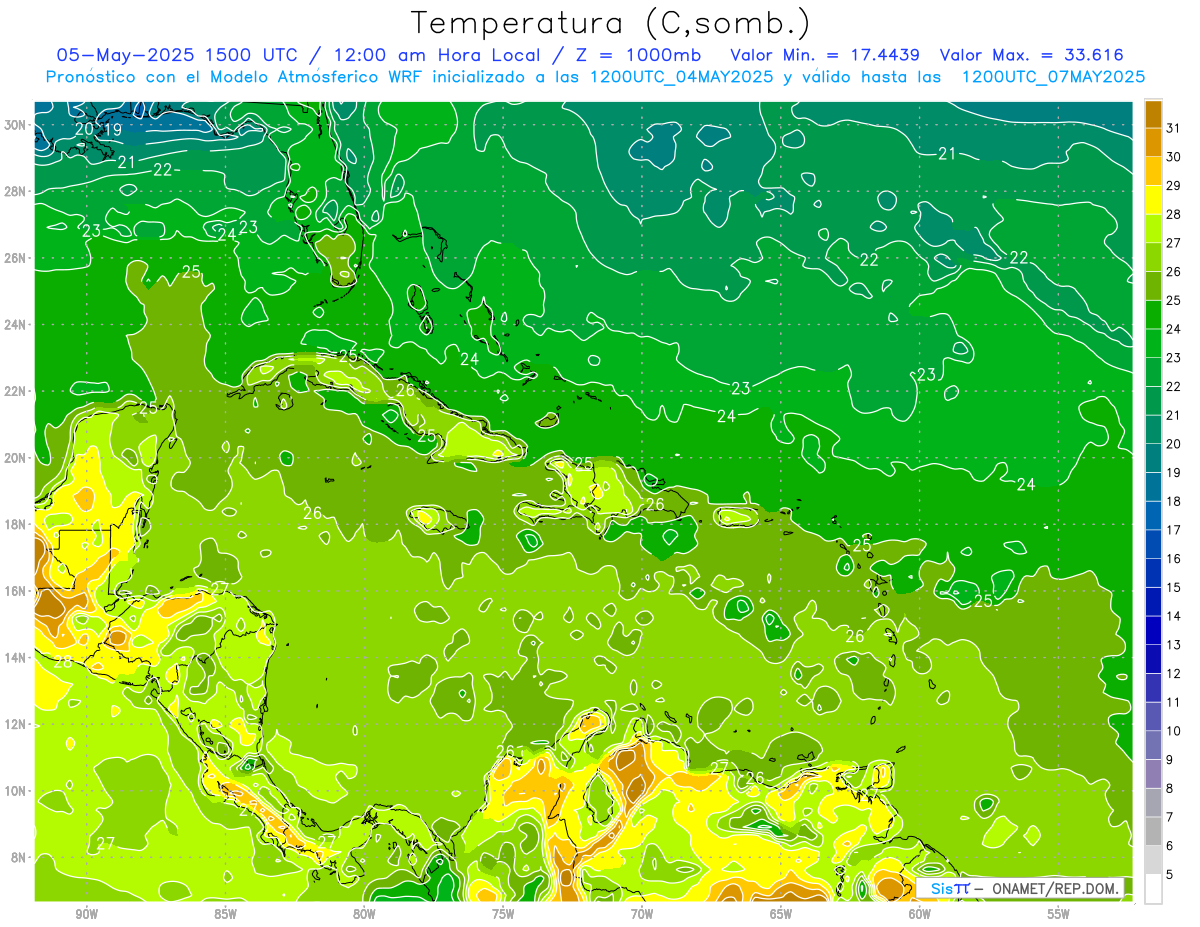Click the 28N latitude axis label
The image size is (1200, 927).
tap(16, 191)
